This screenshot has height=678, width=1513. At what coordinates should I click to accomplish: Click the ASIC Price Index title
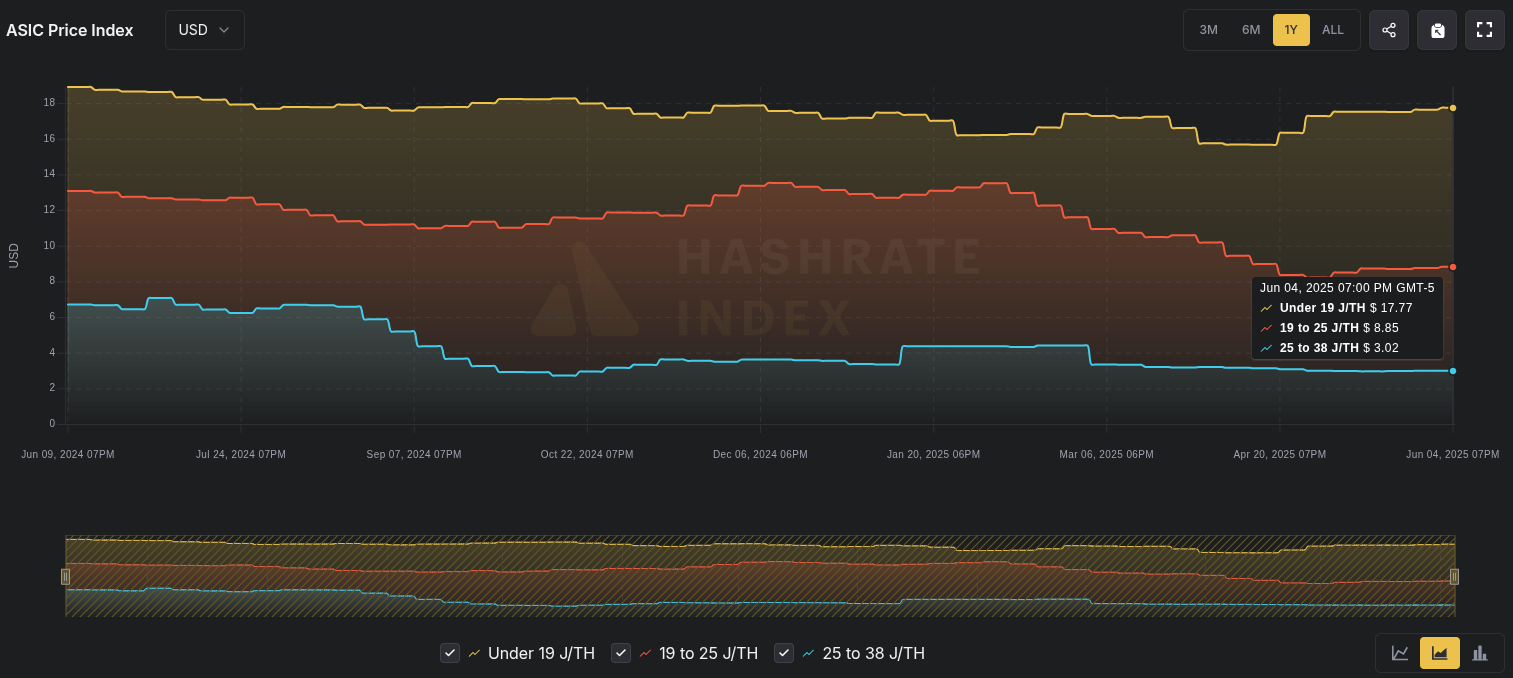(x=70, y=30)
